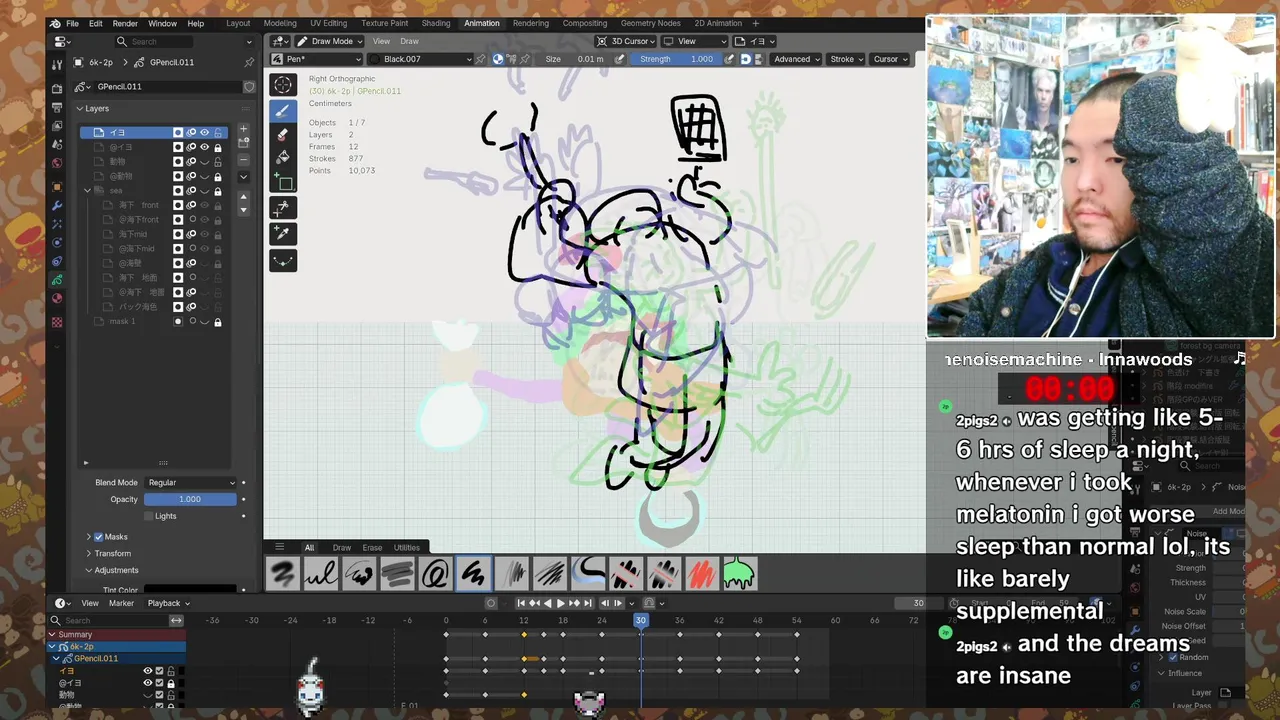This screenshot has width=1280, height=720.
Task: Select the Erase tool
Action: 283,135
